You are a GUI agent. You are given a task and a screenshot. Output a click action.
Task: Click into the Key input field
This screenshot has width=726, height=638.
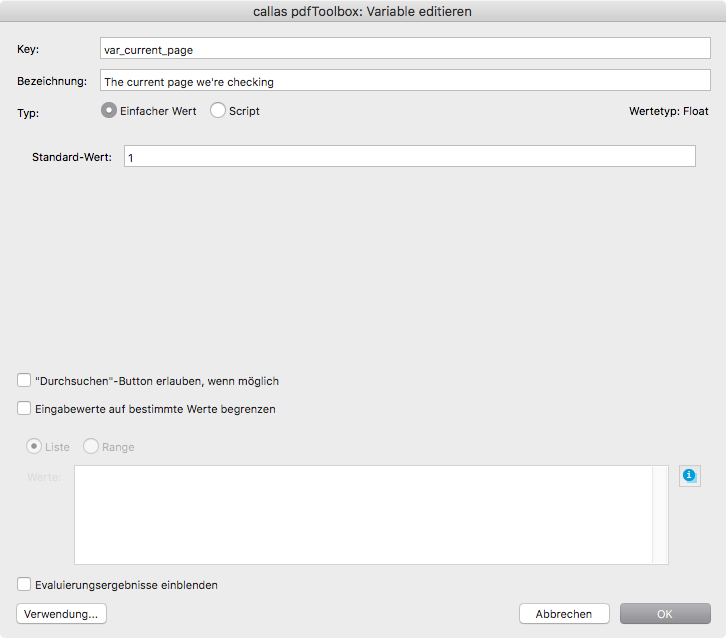405,49
